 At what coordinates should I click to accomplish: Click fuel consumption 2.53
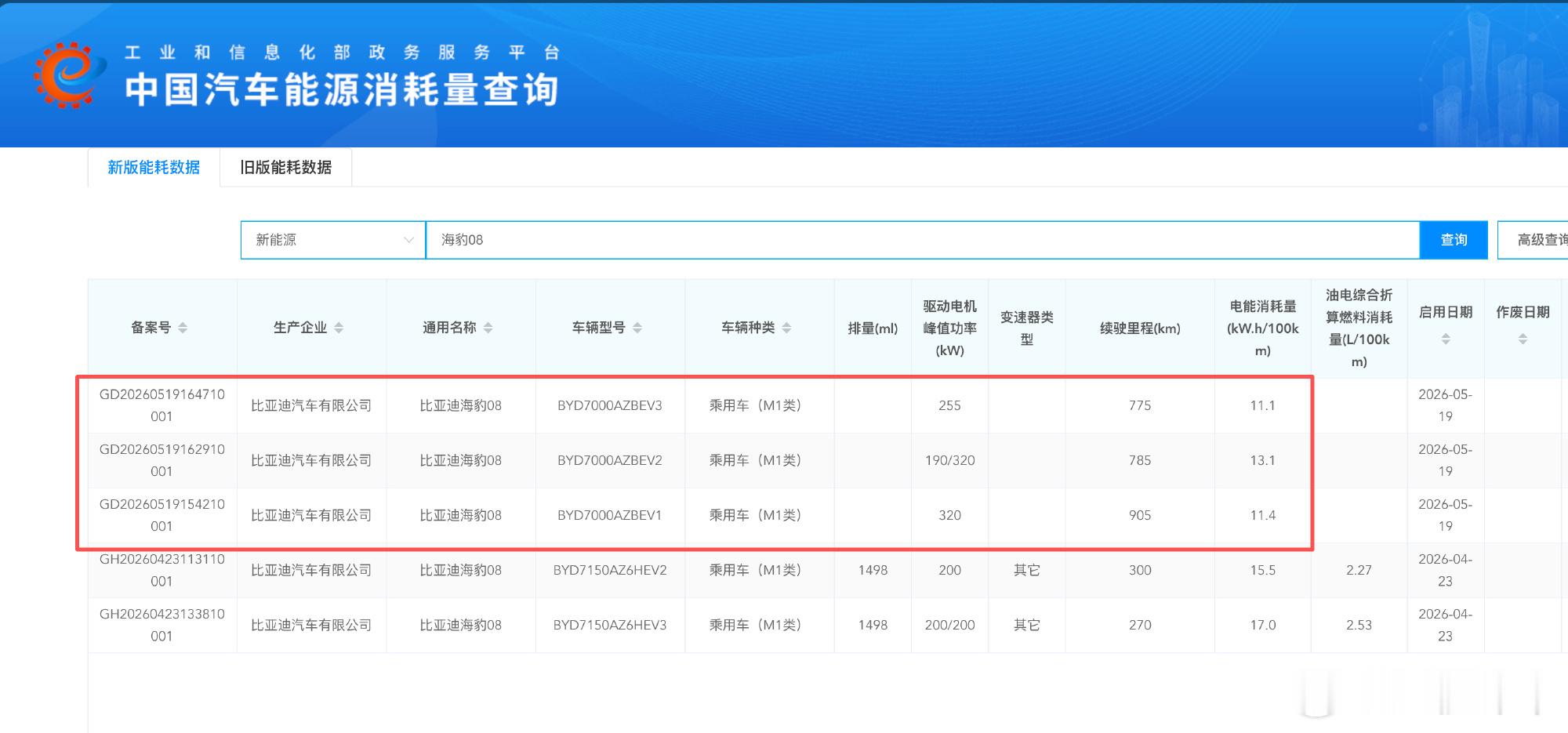pos(1359,625)
